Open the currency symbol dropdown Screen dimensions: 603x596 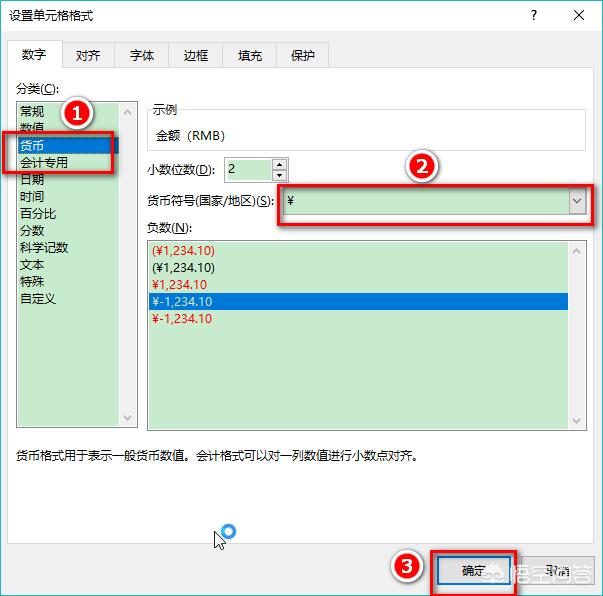(x=577, y=201)
